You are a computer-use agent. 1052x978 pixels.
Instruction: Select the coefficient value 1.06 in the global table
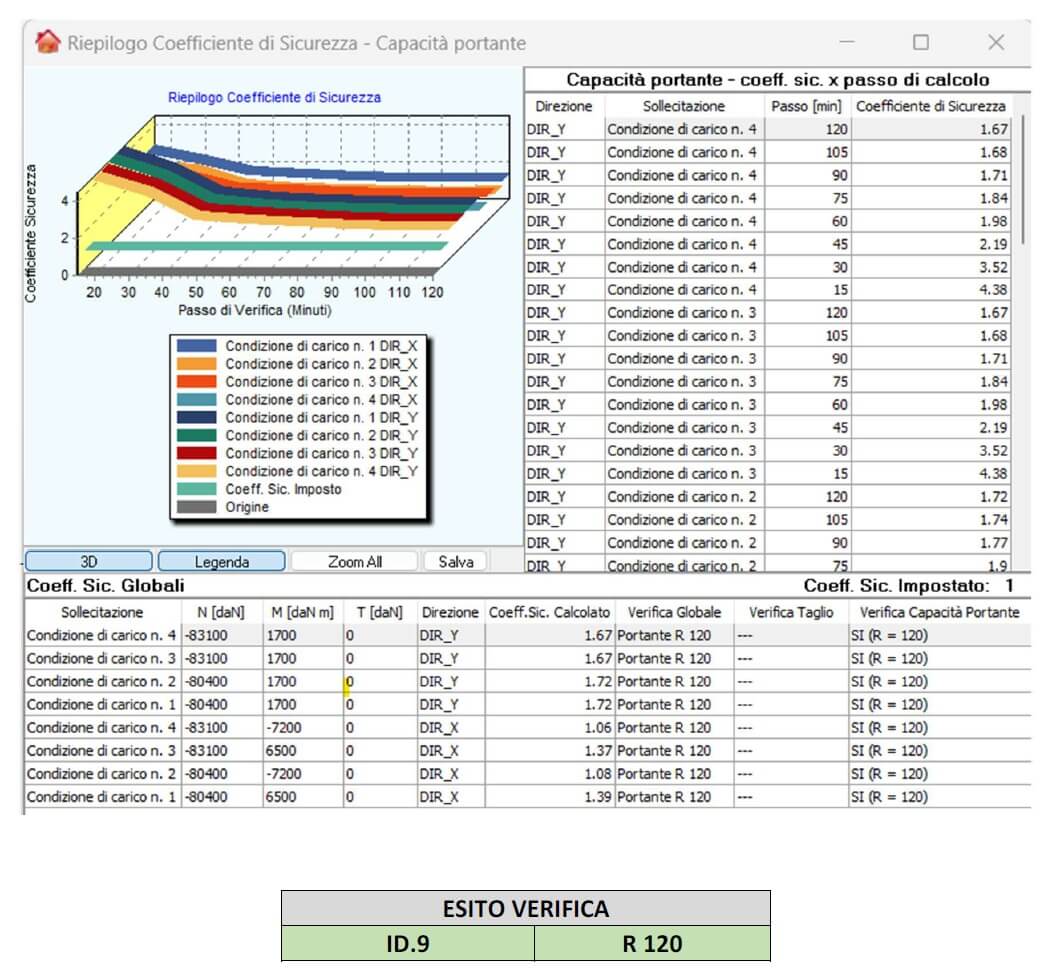click(x=598, y=728)
